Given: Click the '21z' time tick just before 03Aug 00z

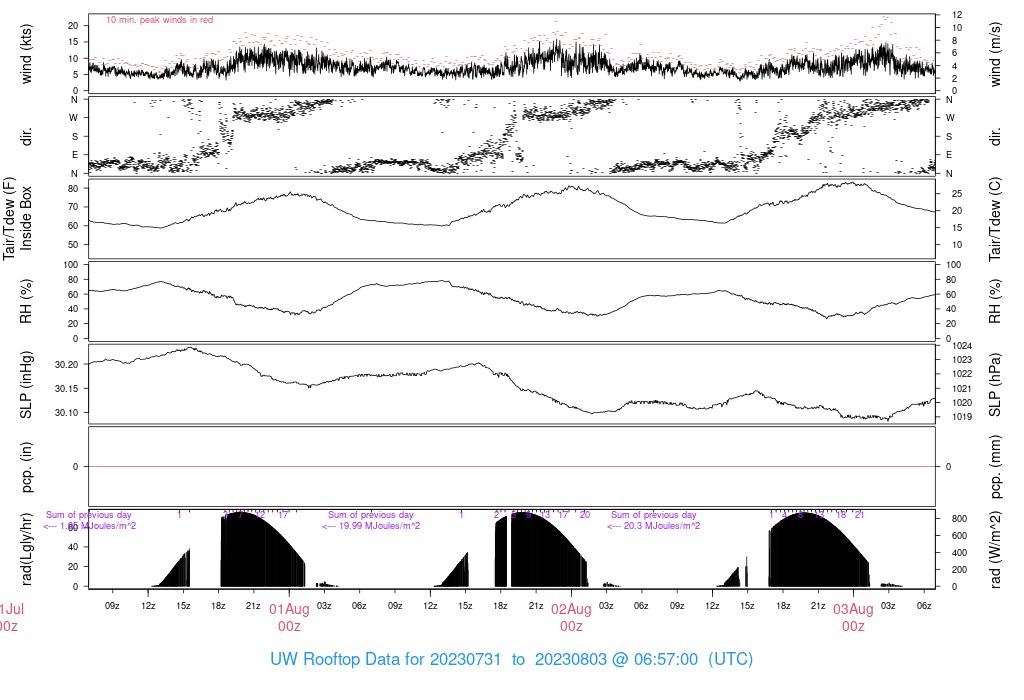Looking at the screenshot, I should pyautogui.click(x=818, y=606).
